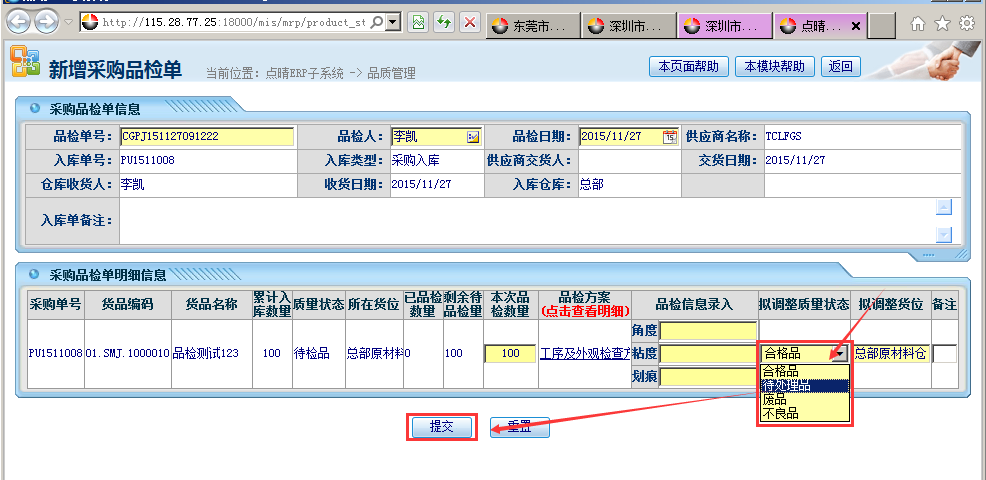Click the browser Back arrow button
This screenshot has height=480, width=986.
(x=18, y=21)
